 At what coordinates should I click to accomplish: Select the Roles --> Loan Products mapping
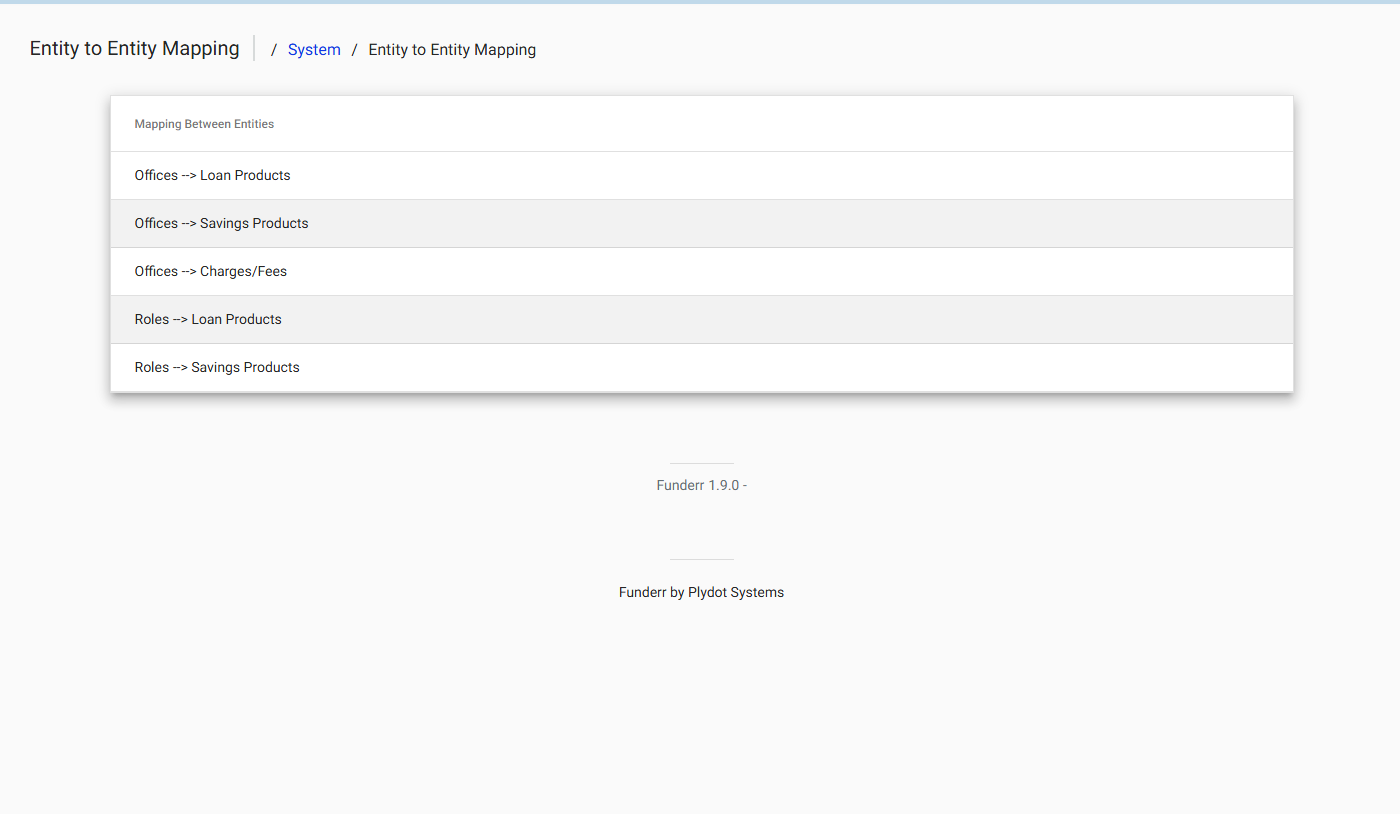[x=208, y=319]
